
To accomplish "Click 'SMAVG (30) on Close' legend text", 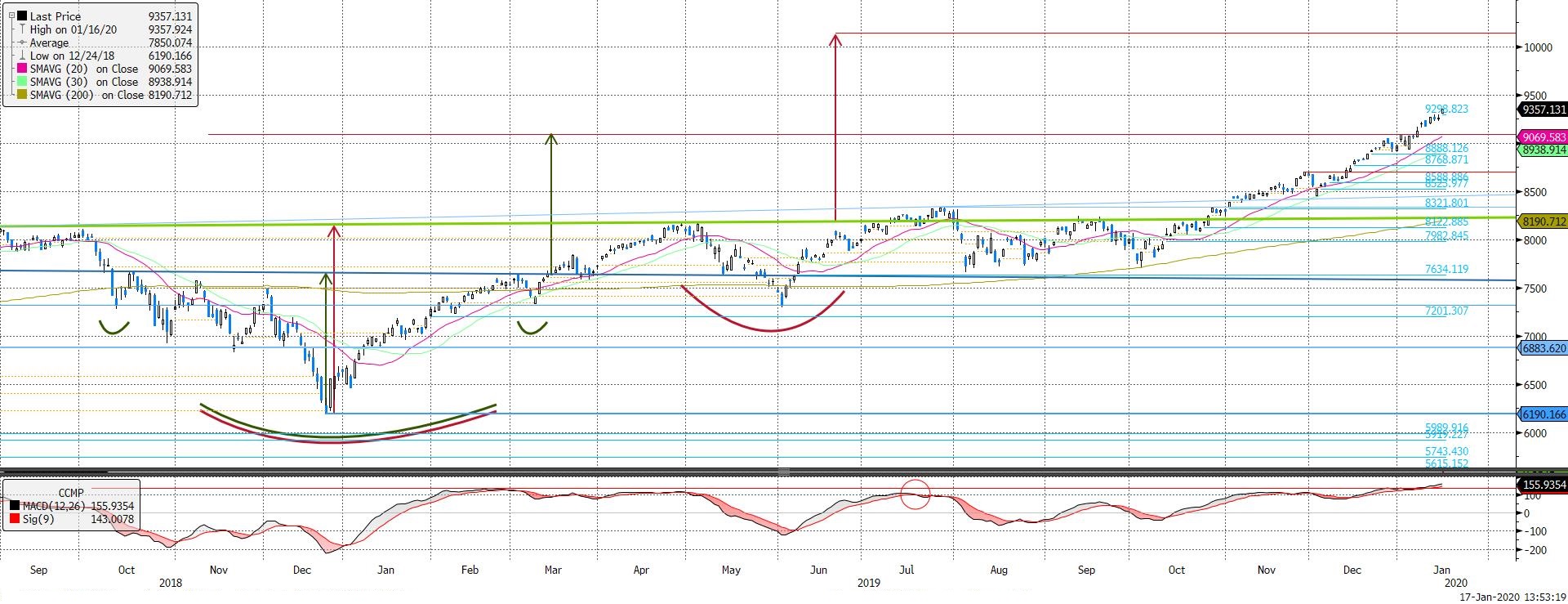I will (84, 83).
